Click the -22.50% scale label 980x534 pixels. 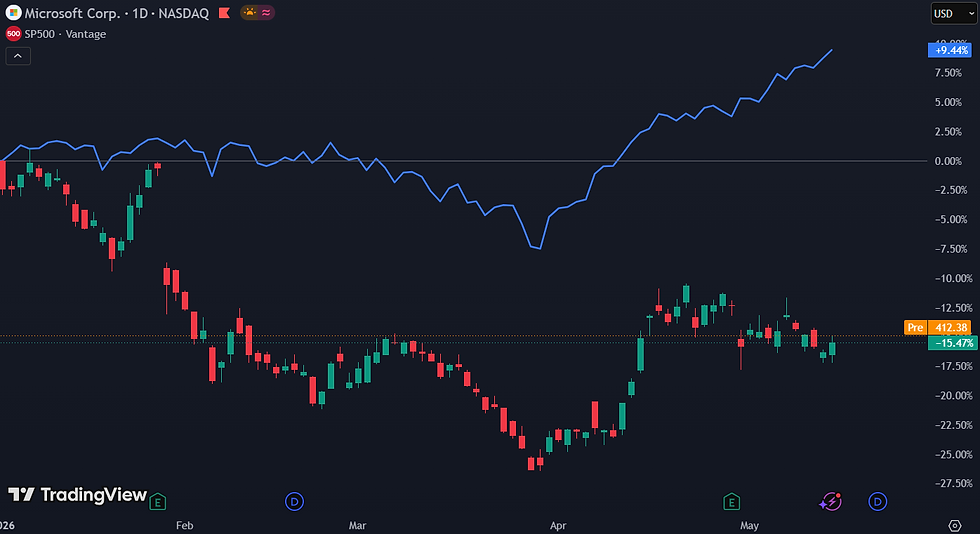pyautogui.click(x=954, y=425)
